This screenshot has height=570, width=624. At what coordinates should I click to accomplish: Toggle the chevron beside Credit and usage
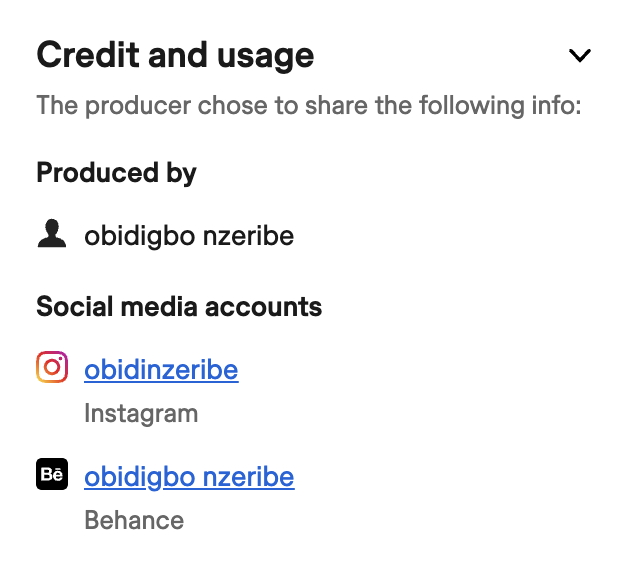579,56
